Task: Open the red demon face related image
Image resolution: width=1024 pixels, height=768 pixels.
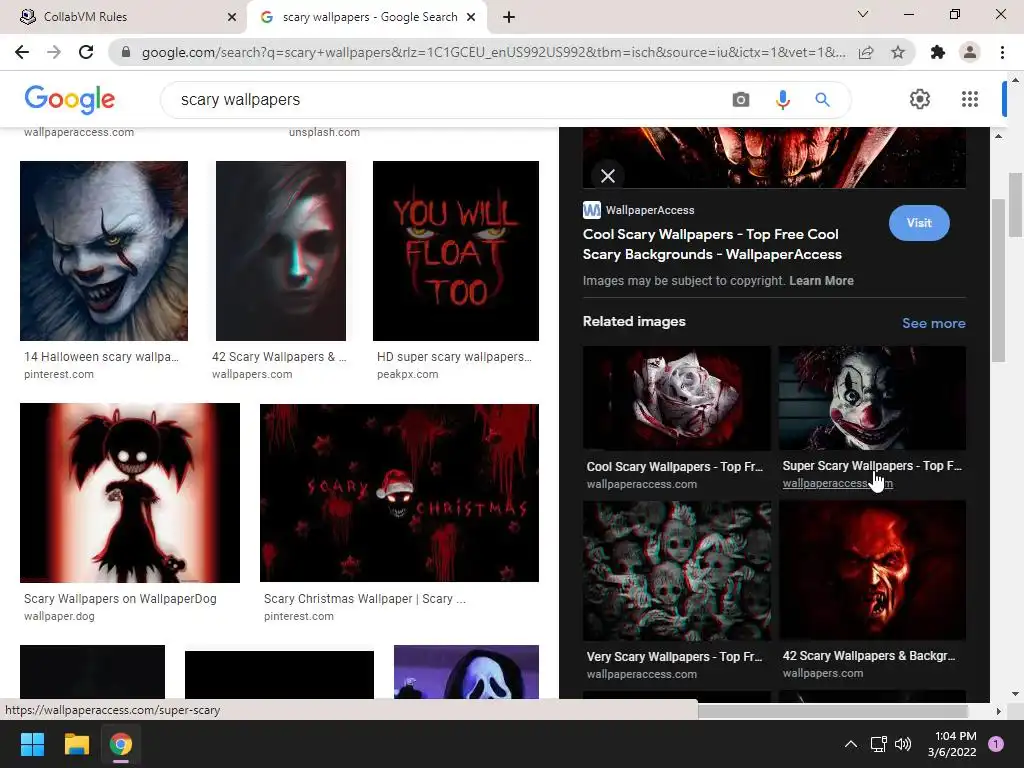Action: pos(872,571)
